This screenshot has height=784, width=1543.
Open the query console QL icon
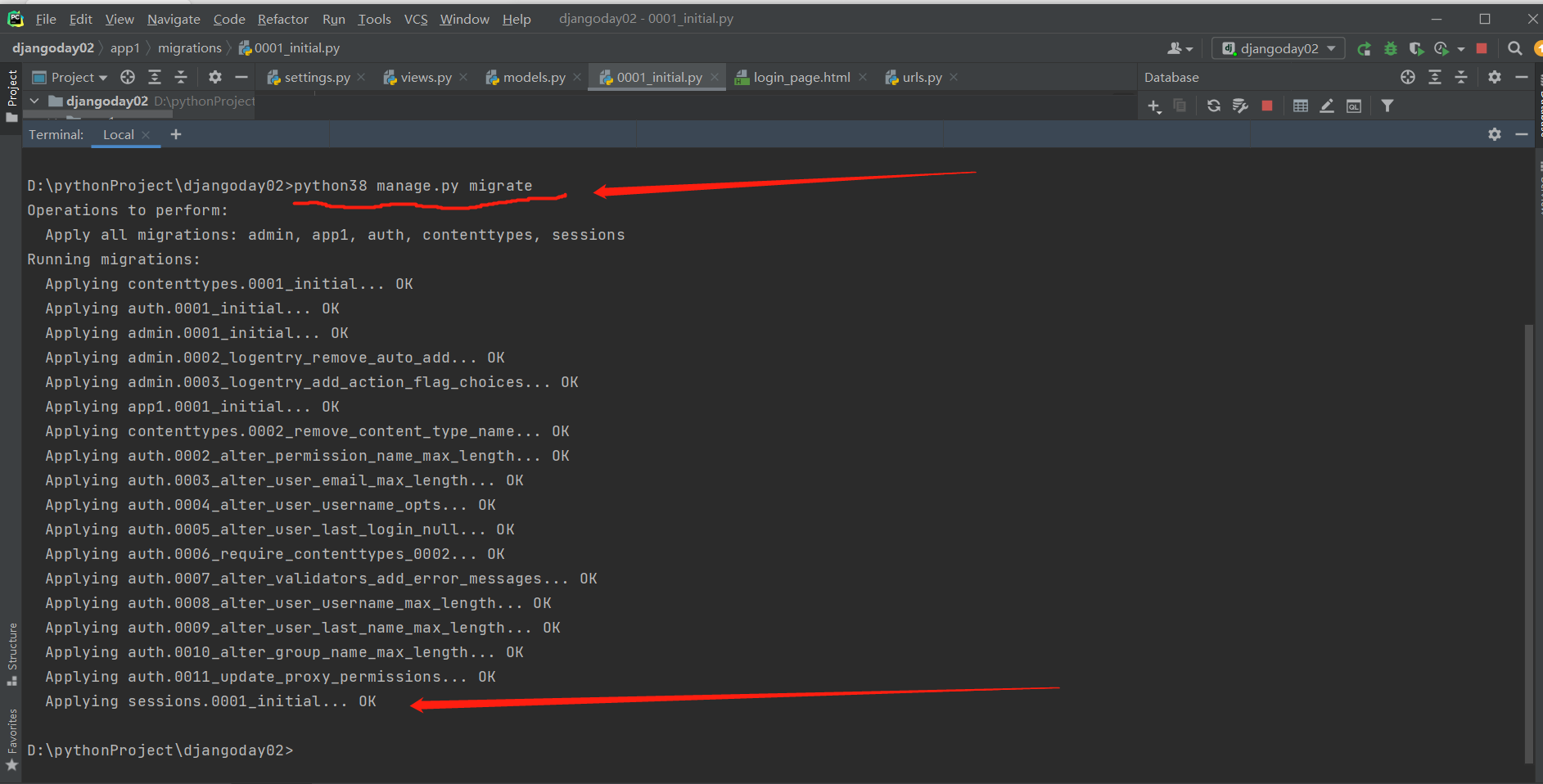click(1354, 106)
